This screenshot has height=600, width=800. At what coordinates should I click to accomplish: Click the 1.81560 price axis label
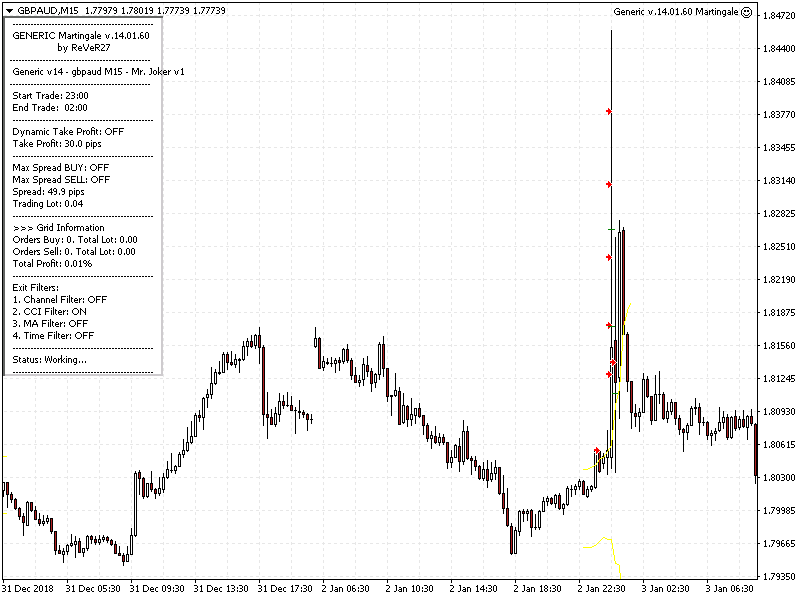coord(779,345)
